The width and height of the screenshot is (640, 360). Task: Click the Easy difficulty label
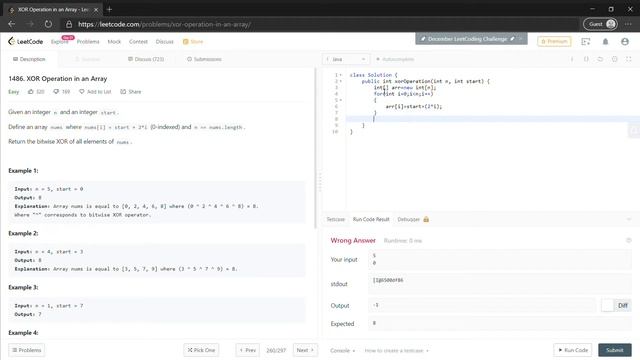coord(13,92)
